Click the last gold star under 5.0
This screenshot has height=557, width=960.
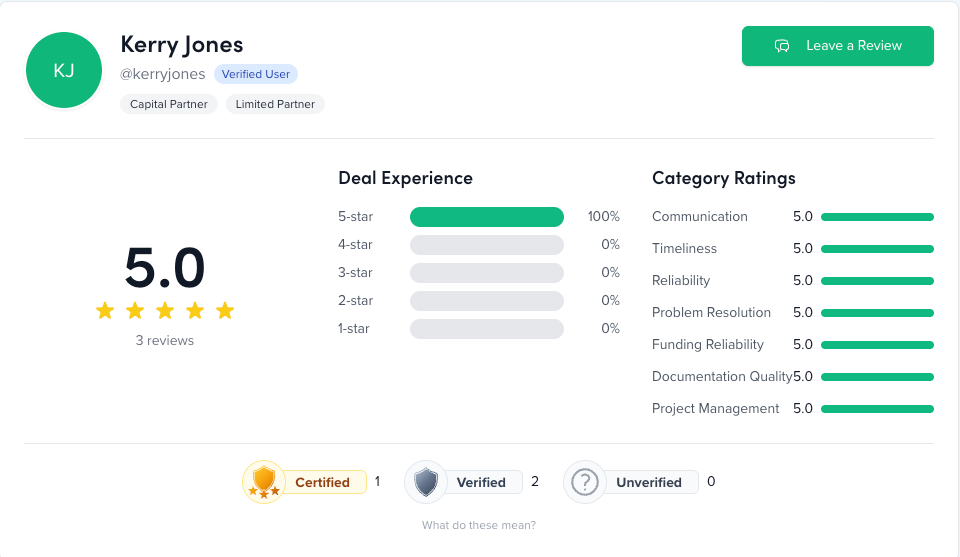click(x=225, y=310)
